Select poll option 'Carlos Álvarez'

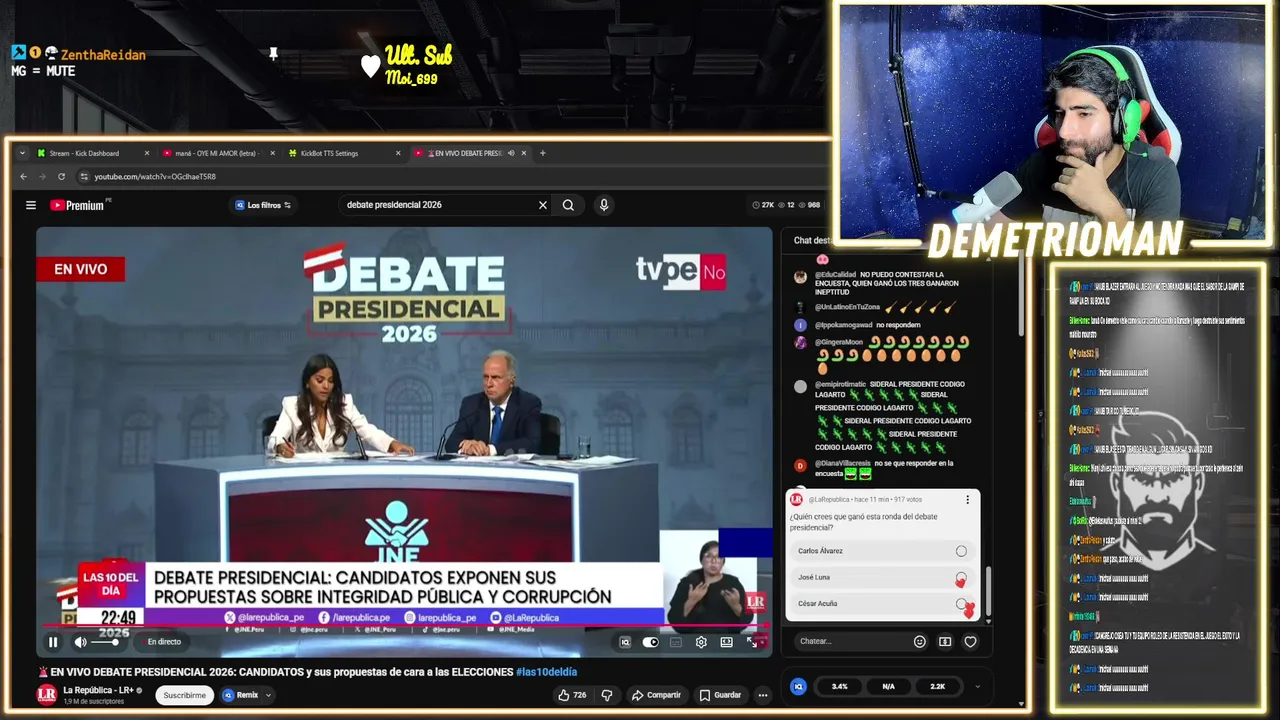click(881, 551)
